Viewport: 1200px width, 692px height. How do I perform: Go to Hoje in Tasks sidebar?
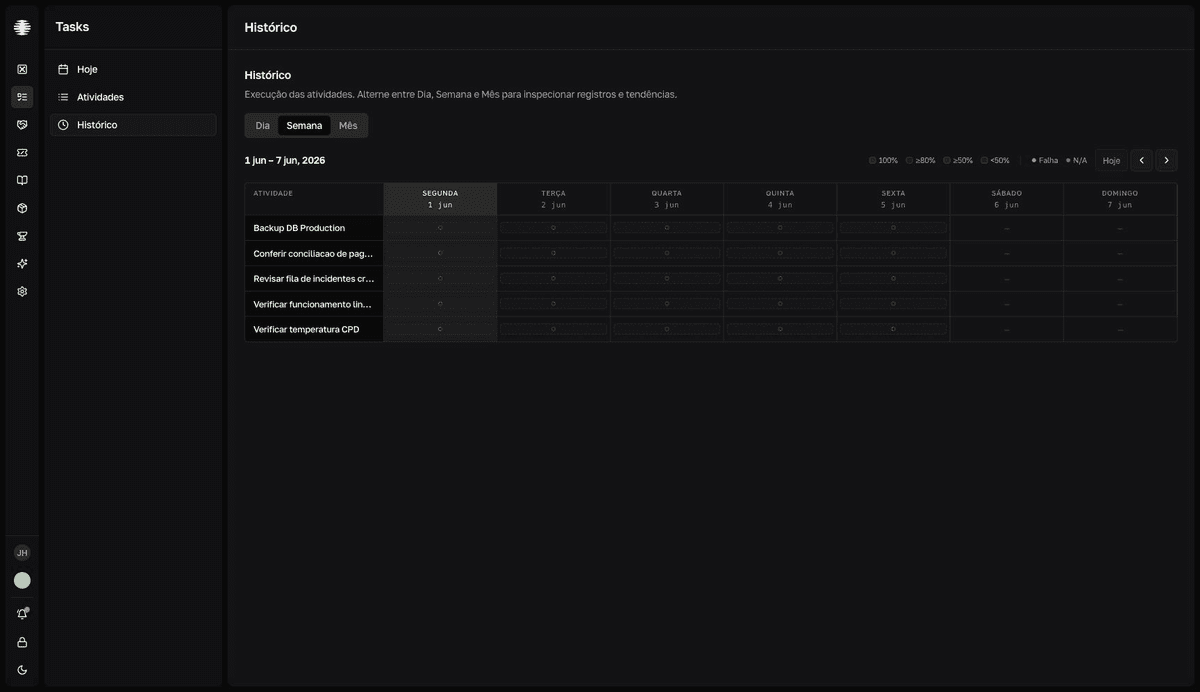point(133,69)
